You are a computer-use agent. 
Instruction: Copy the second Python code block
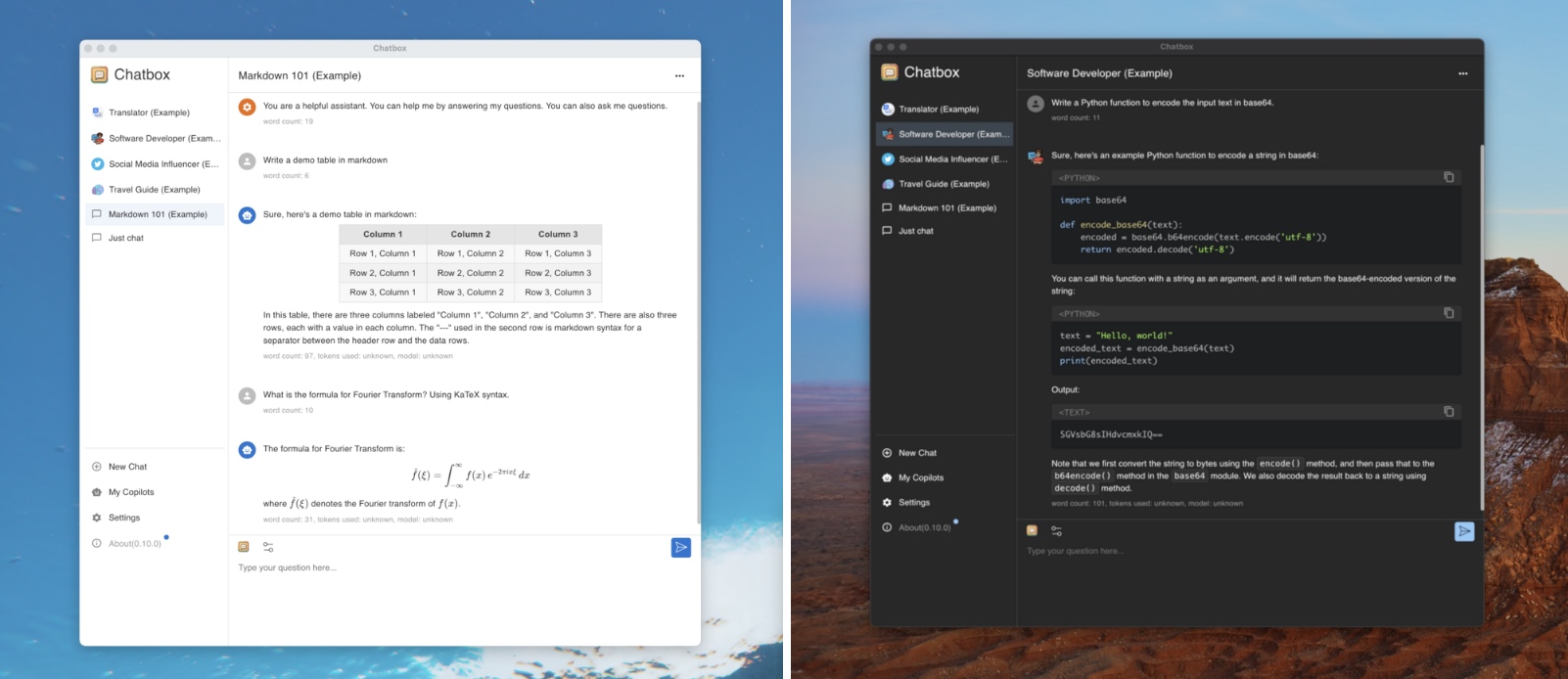[1449, 313]
